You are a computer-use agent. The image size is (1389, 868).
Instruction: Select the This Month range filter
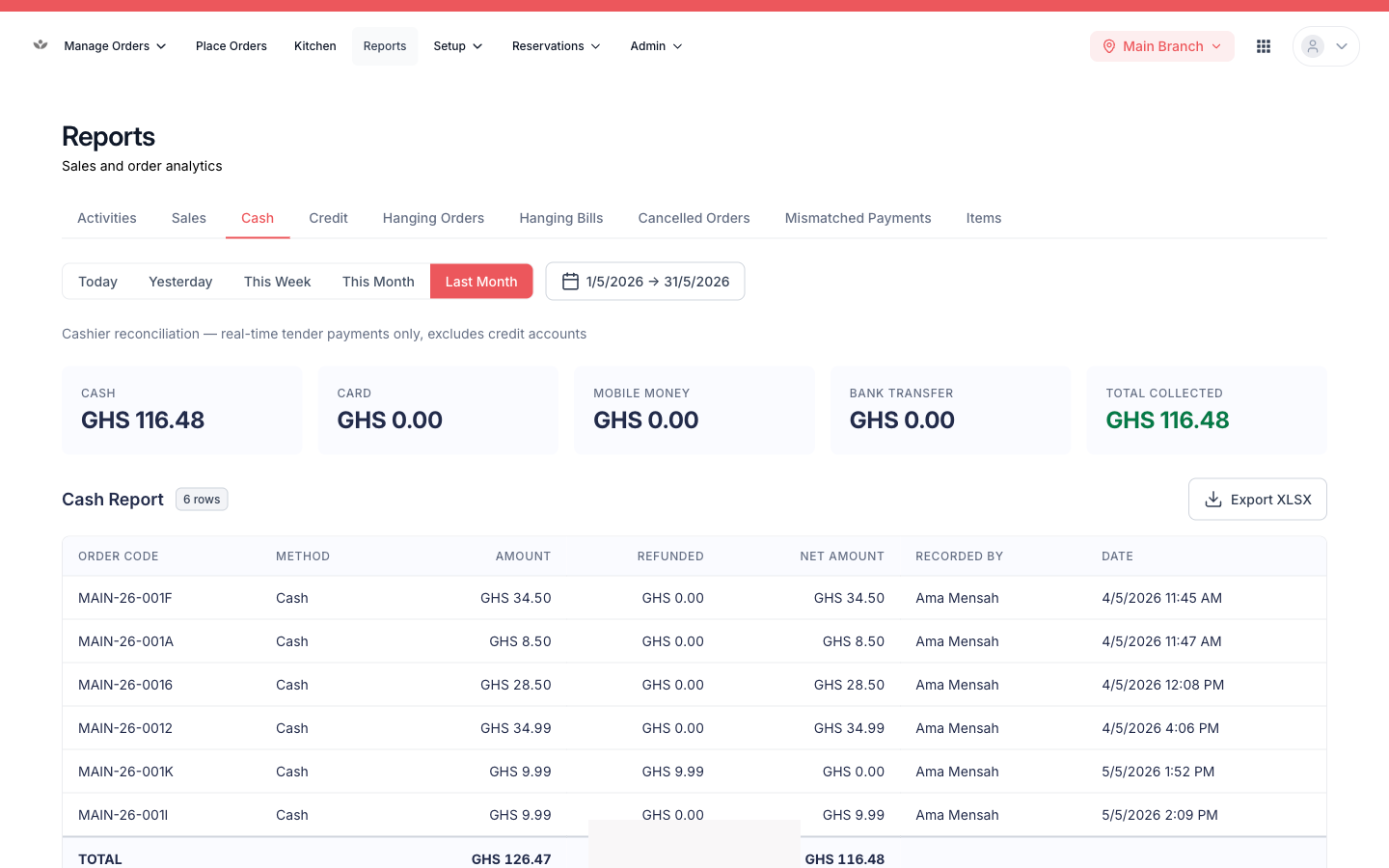tap(378, 282)
